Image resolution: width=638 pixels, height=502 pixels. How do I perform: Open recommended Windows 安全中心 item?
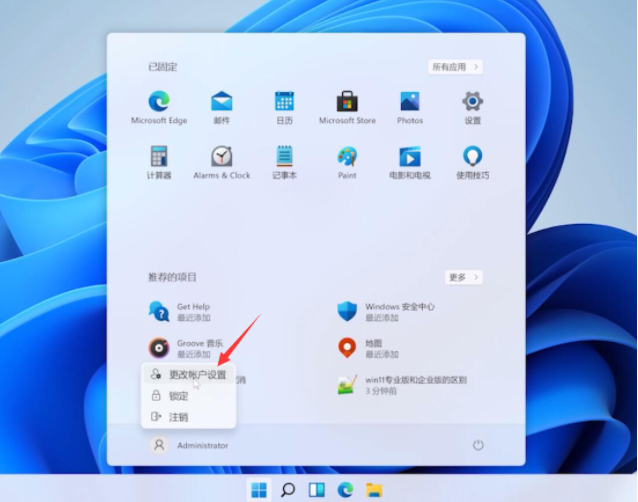click(x=398, y=311)
